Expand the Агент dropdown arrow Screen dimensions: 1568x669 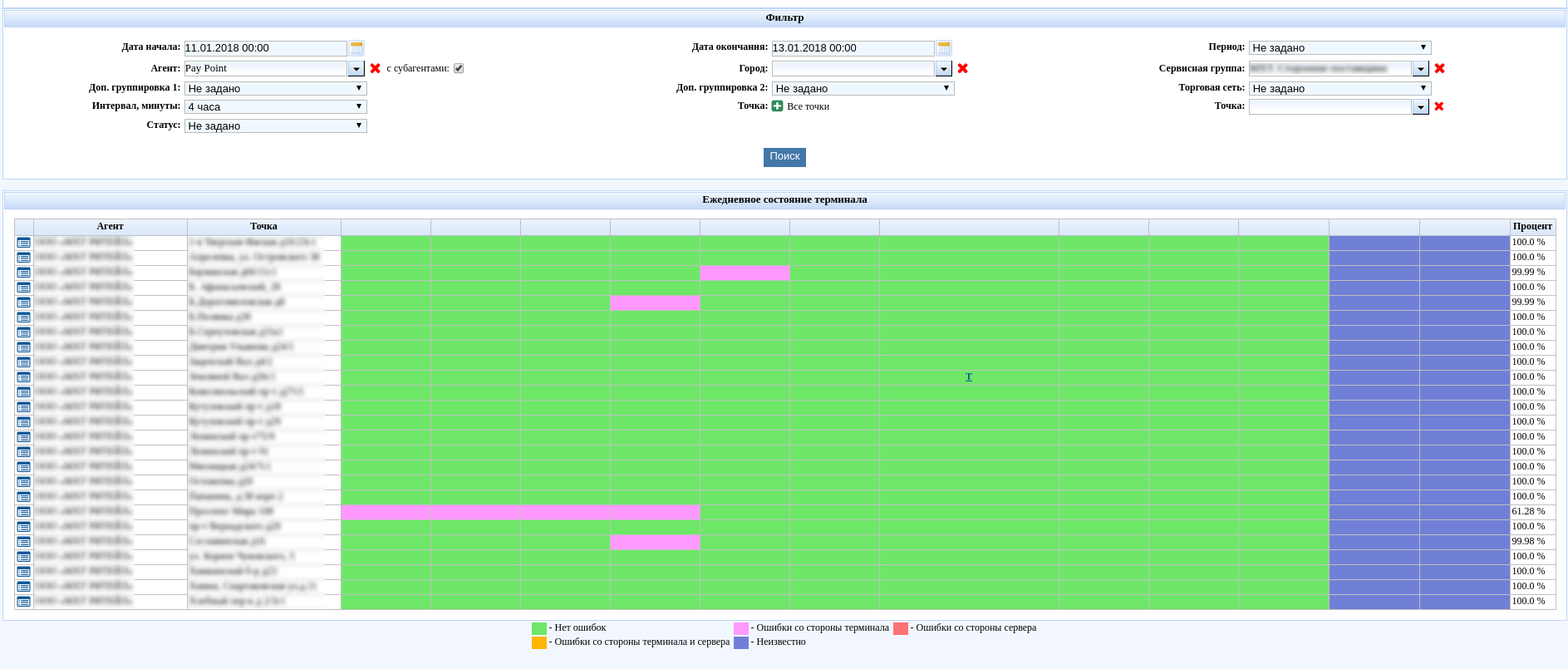pos(356,69)
